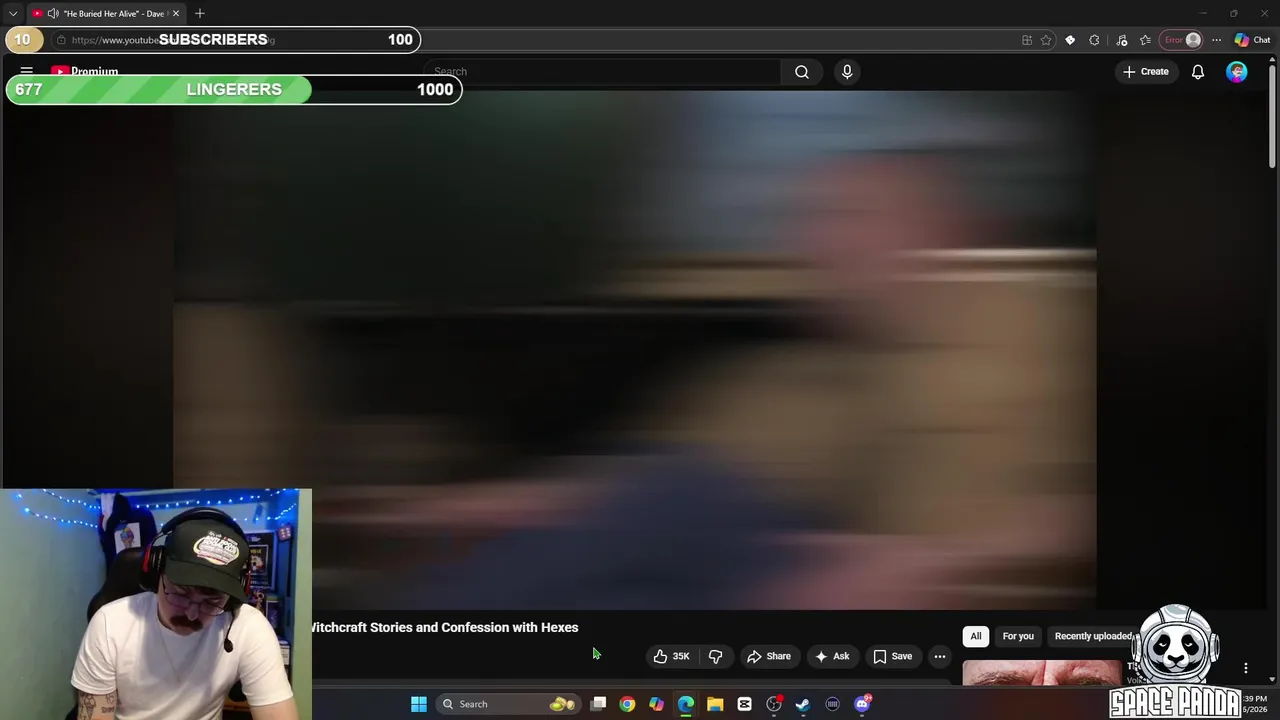This screenshot has width=1280, height=720.
Task: Open the Windows Start menu
Action: click(x=419, y=704)
